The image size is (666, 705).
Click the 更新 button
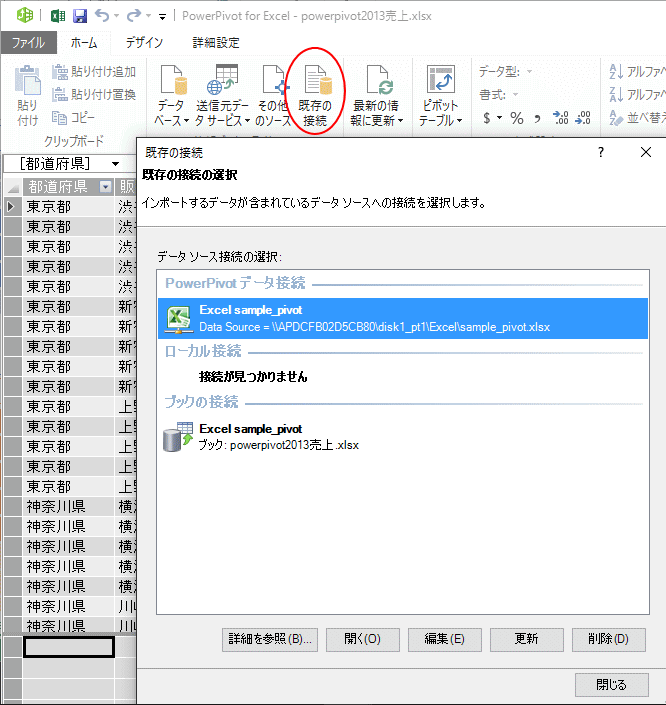[x=527, y=639]
